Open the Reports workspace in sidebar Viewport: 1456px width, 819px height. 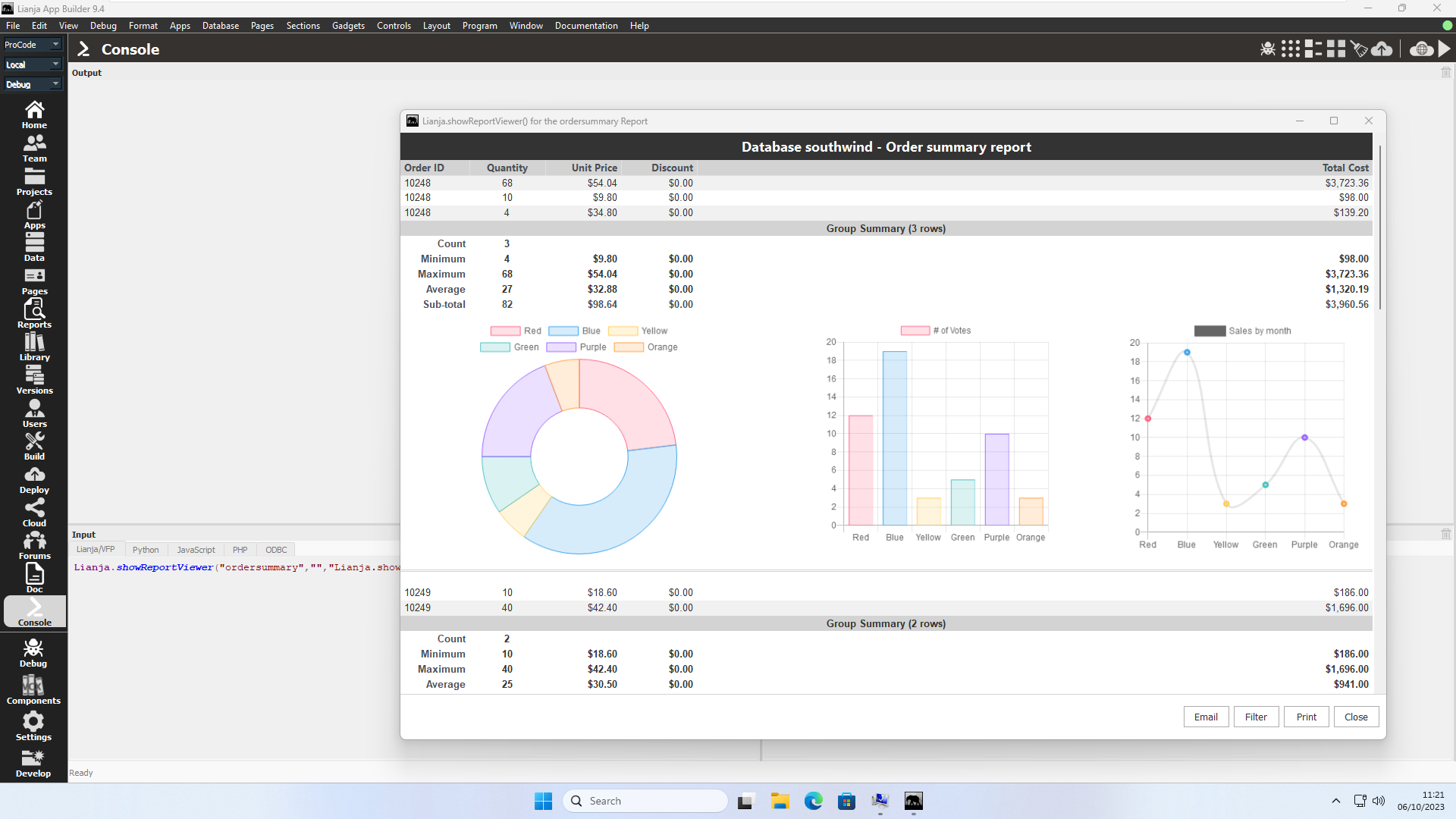34,313
